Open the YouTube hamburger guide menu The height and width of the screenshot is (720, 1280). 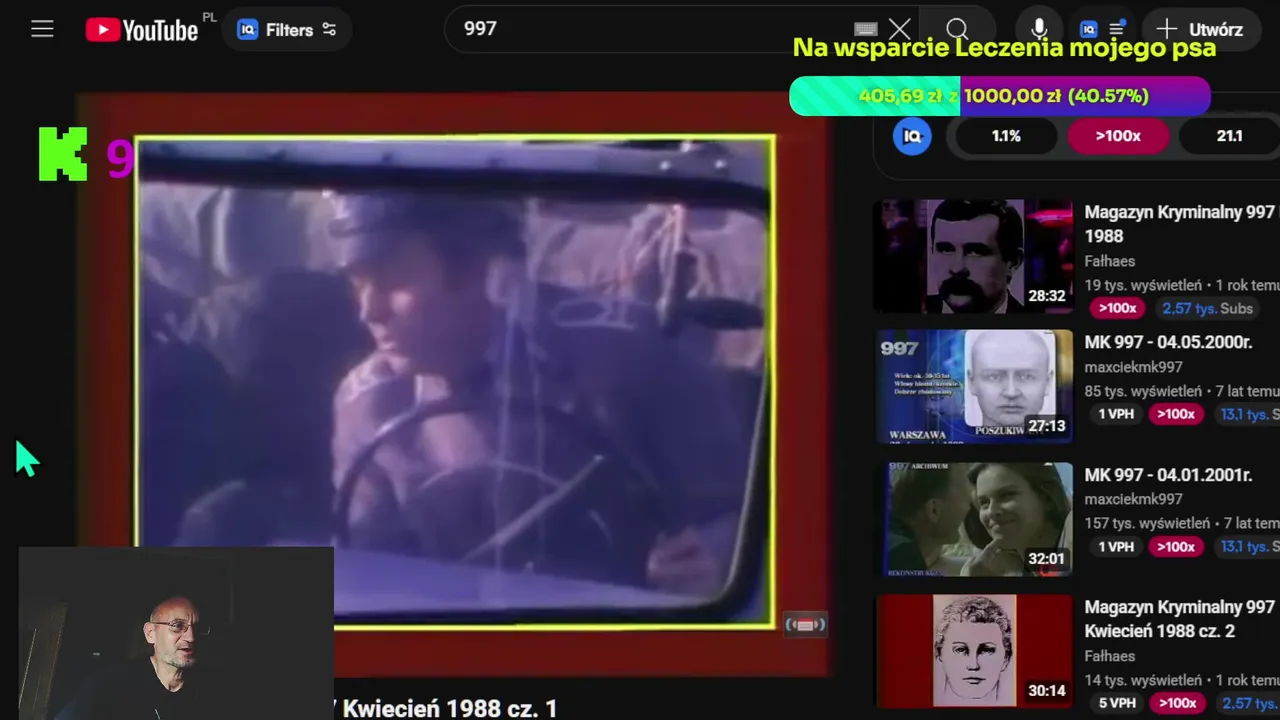click(x=42, y=29)
